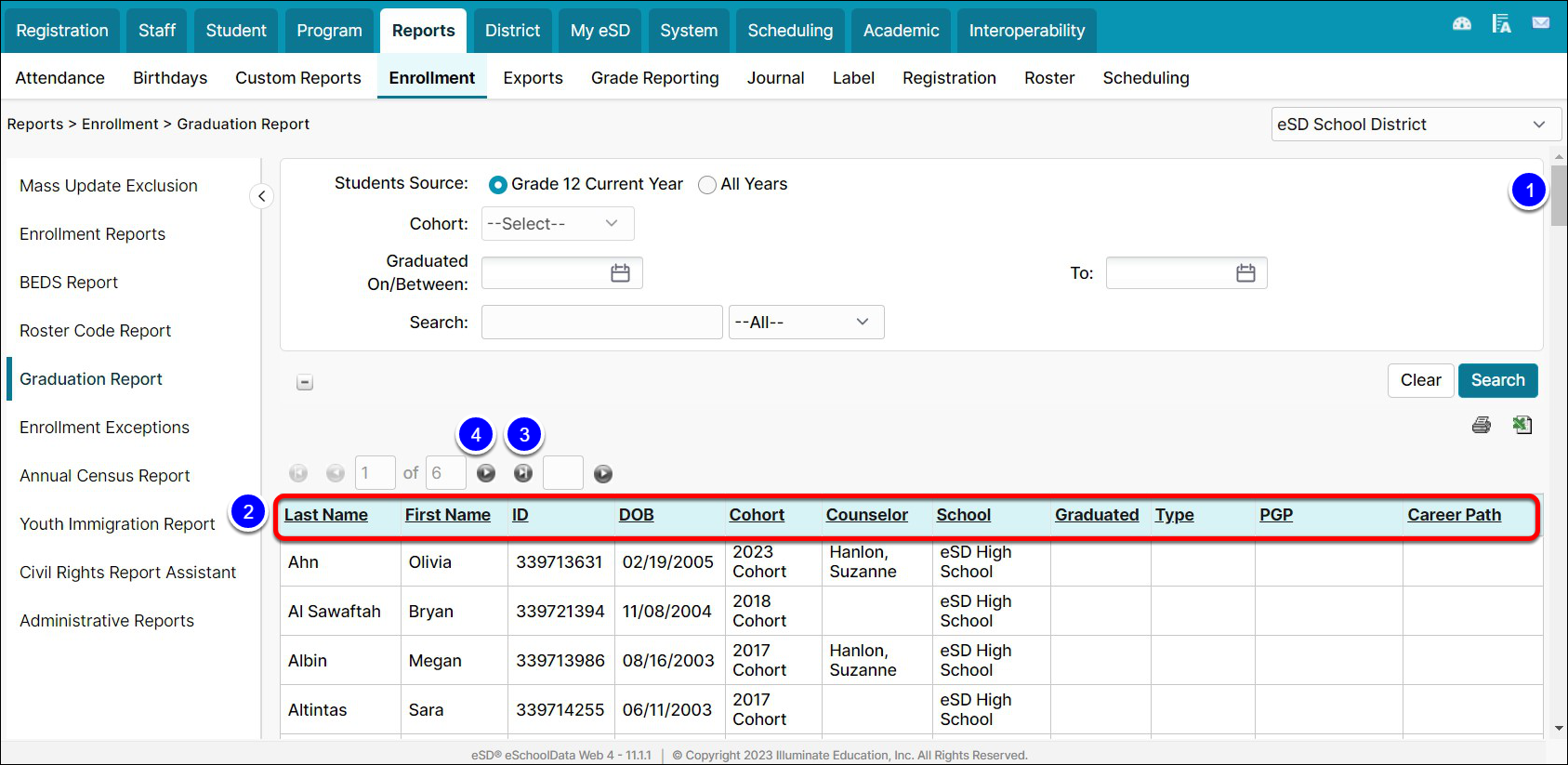Open the Program main tab
The width and height of the screenshot is (1568, 765).
(x=329, y=31)
